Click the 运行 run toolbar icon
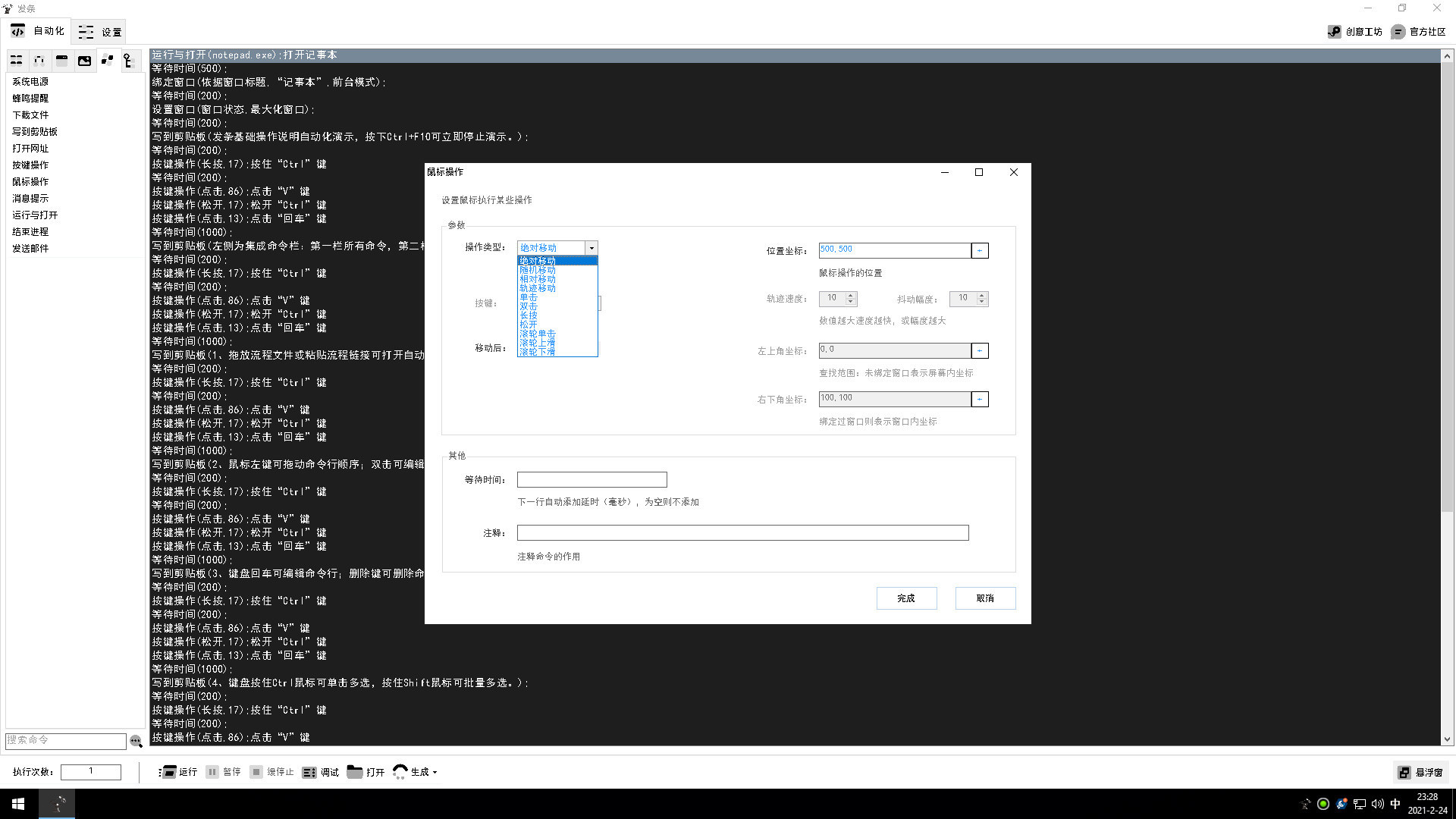This screenshot has width=1456, height=819. click(168, 772)
